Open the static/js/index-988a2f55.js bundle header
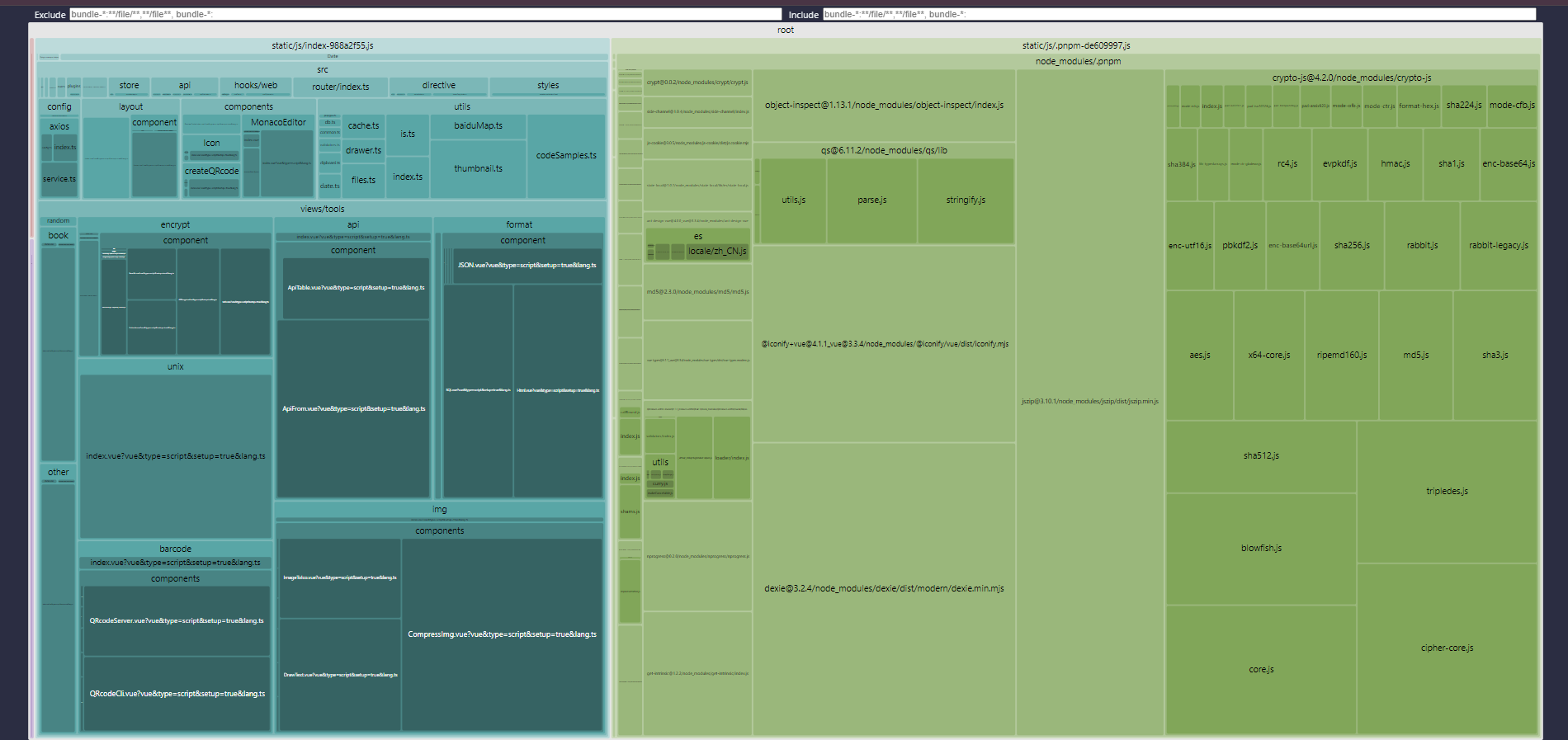 coord(322,45)
